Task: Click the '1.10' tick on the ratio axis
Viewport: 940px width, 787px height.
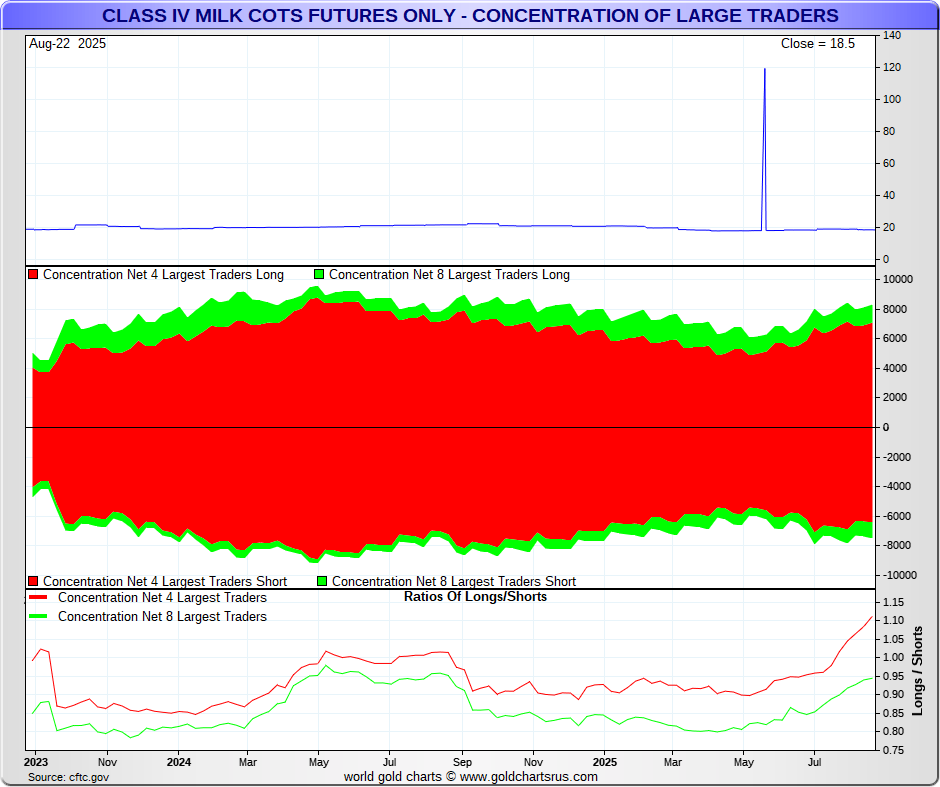Action: pyautogui.click(x=893, y=620)
